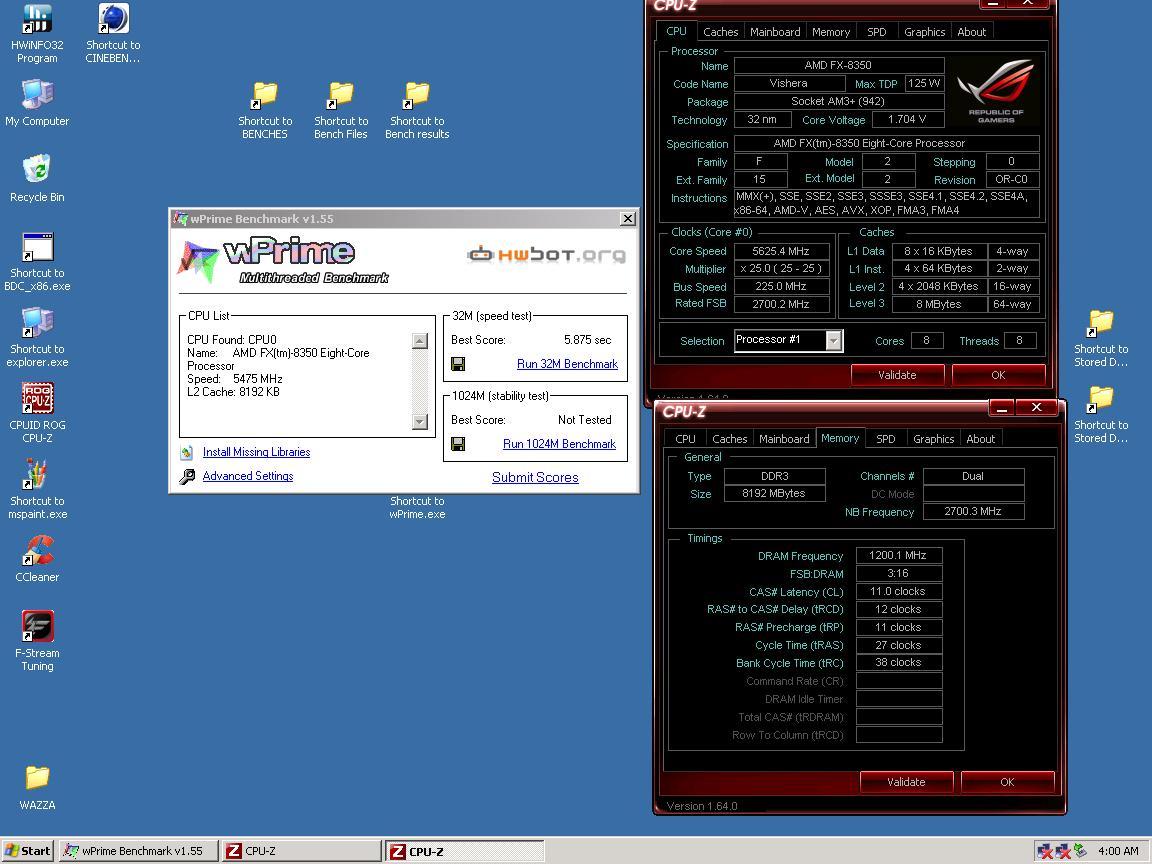This screenshot has width=1152, height=864.
Task: Click the Run 1024M Benchmark link
Action: pyautogui.click(x=559, y=444)
